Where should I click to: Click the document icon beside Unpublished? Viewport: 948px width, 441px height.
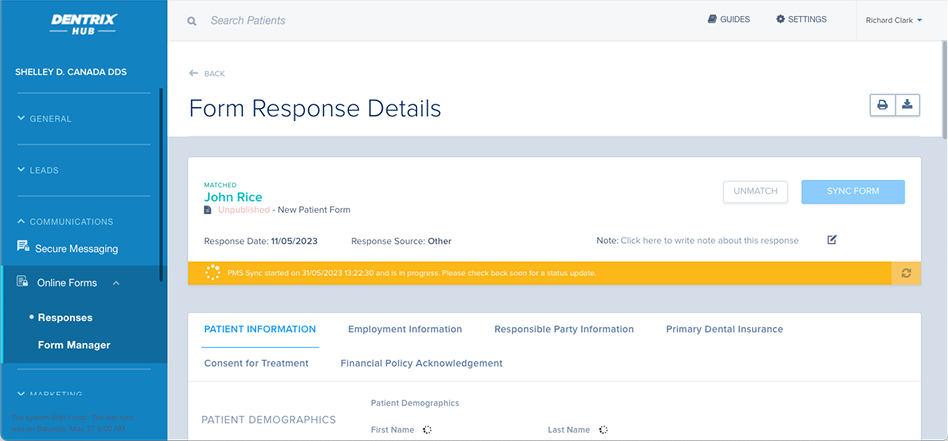pyautogui.click(x=207, y=210)
